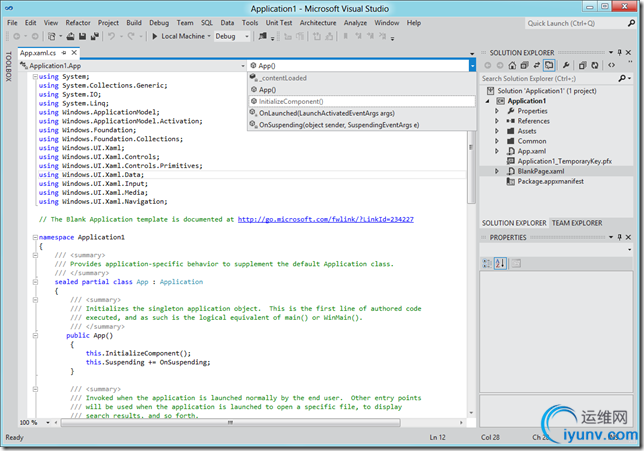Select _contentLoaded in the member list
644x451 pixels.
point(362,78)
